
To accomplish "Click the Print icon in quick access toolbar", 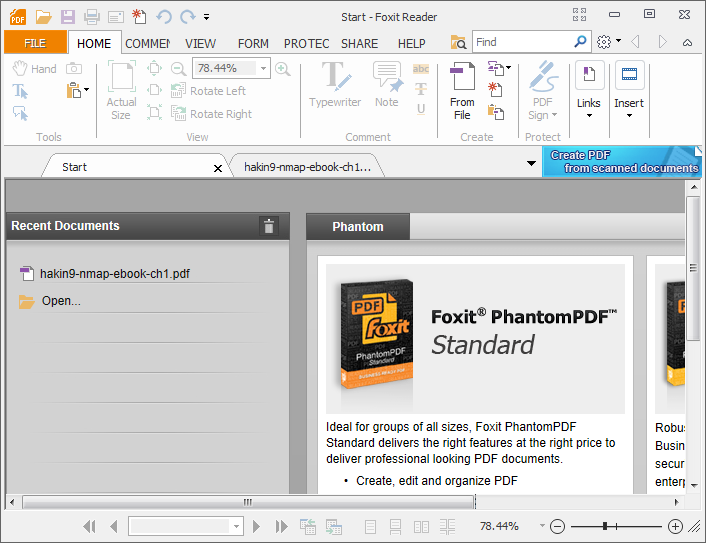I will [92, 17].
